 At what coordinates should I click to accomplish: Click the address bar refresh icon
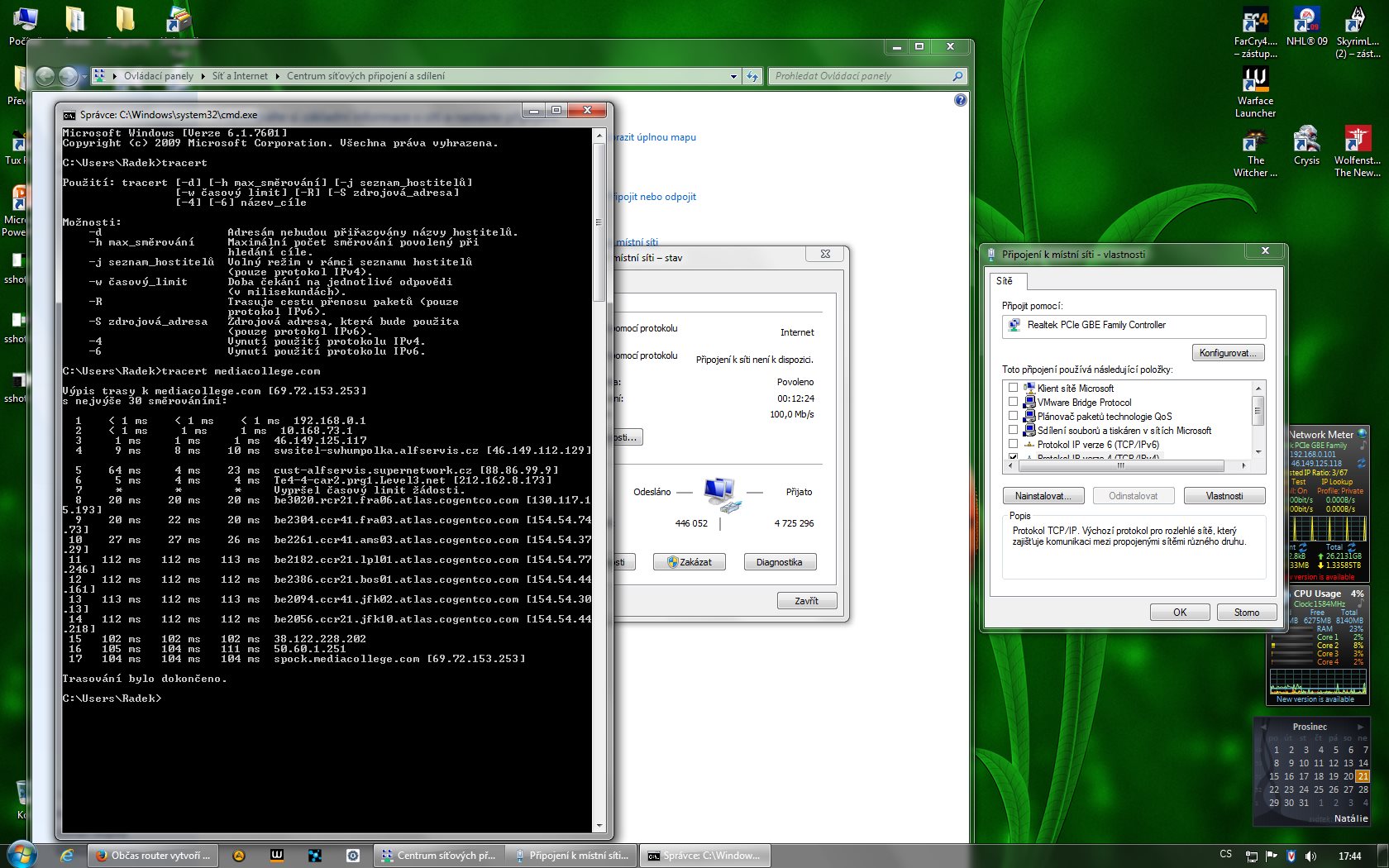coord(752,76)
